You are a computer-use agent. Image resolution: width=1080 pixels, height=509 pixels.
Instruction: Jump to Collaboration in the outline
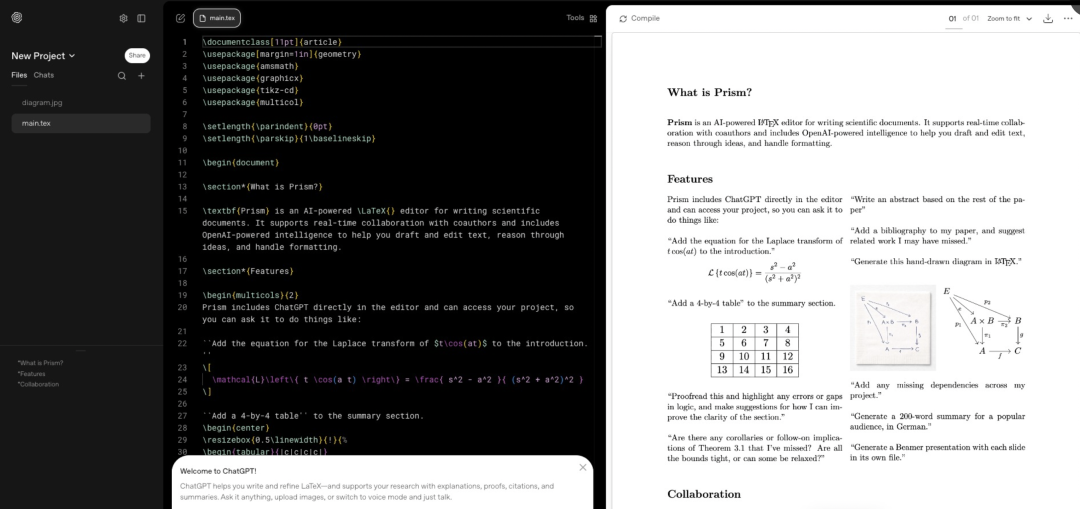(x=38, y=384)
